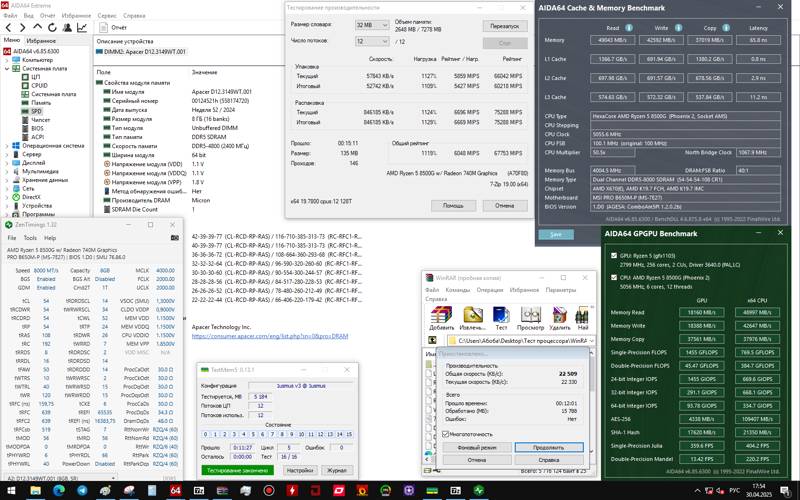Select the SPD item in AIDA64 tree

(x=36, y=111)
